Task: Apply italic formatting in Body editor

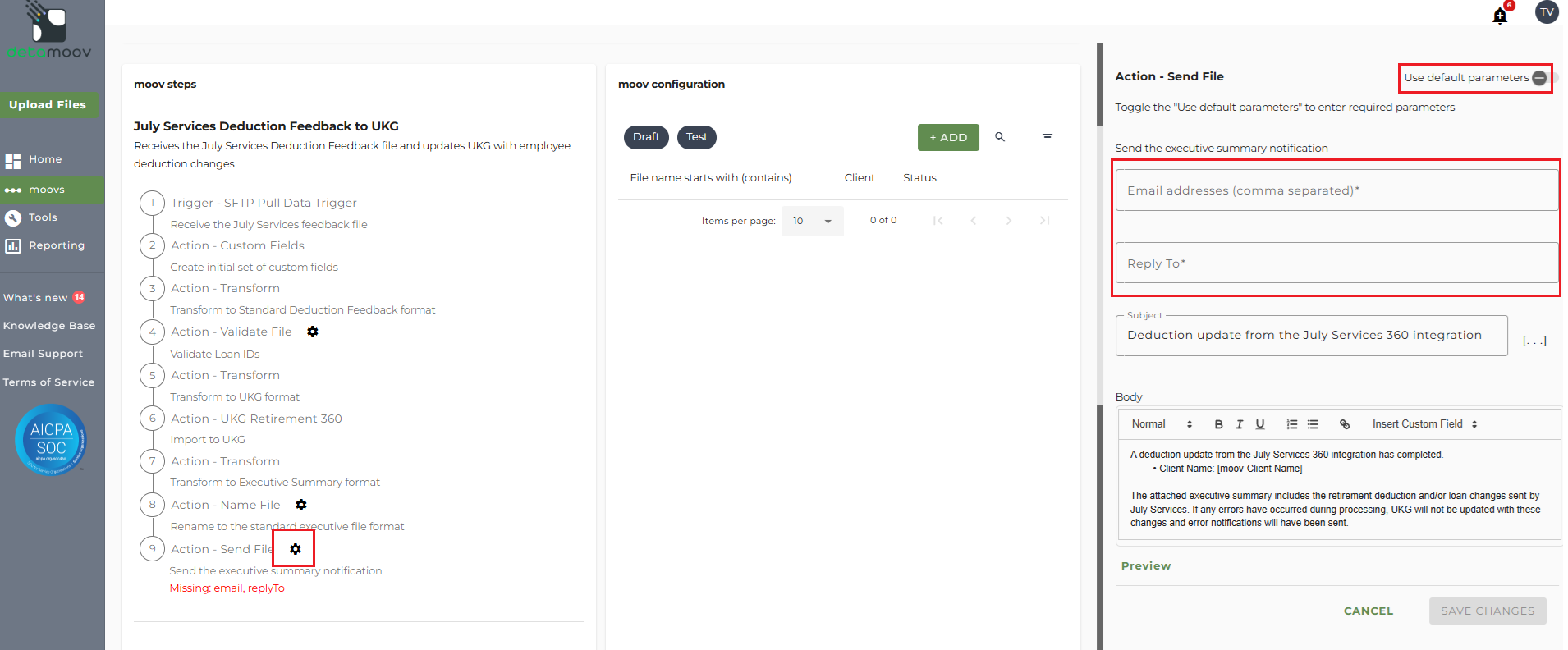Action: click(x=1239, y=424)
